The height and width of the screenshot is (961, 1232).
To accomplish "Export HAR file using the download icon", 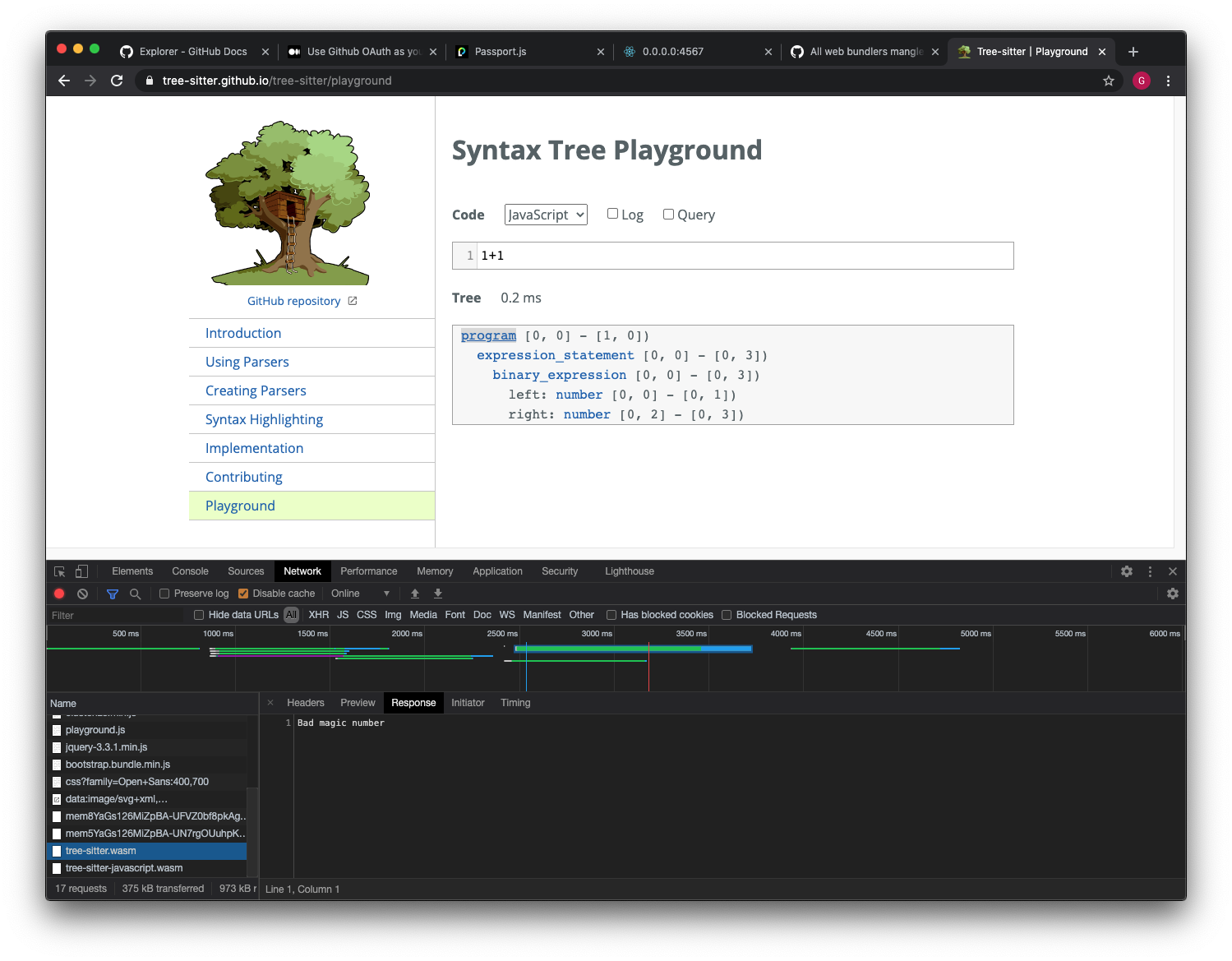I will coord(437,593).
